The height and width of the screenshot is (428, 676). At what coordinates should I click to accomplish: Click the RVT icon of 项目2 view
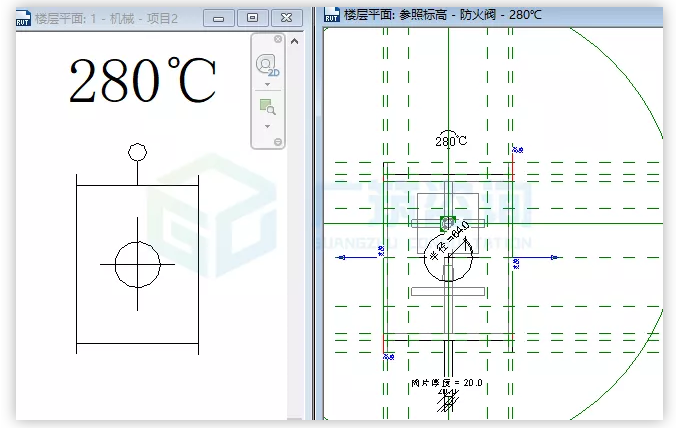pyautogui.click(x=23, y=19)
